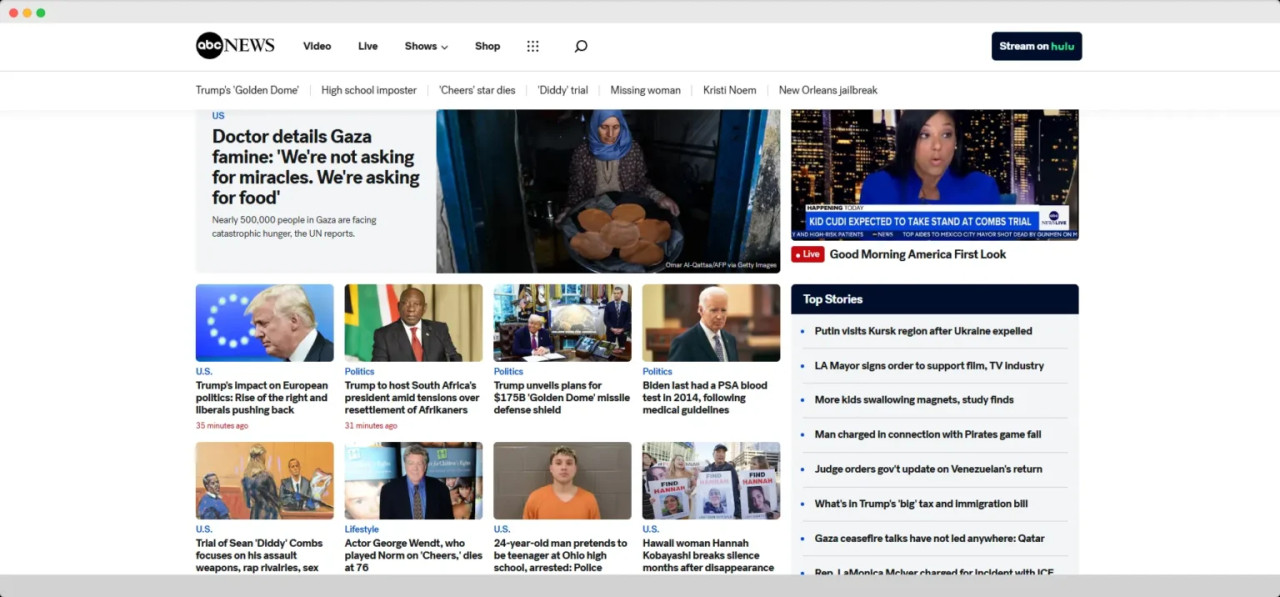This screenshot has width=1280, height=597.
Task: Click the Biden PSA blood test thumbnail
Action: click(x=711, y=323)
